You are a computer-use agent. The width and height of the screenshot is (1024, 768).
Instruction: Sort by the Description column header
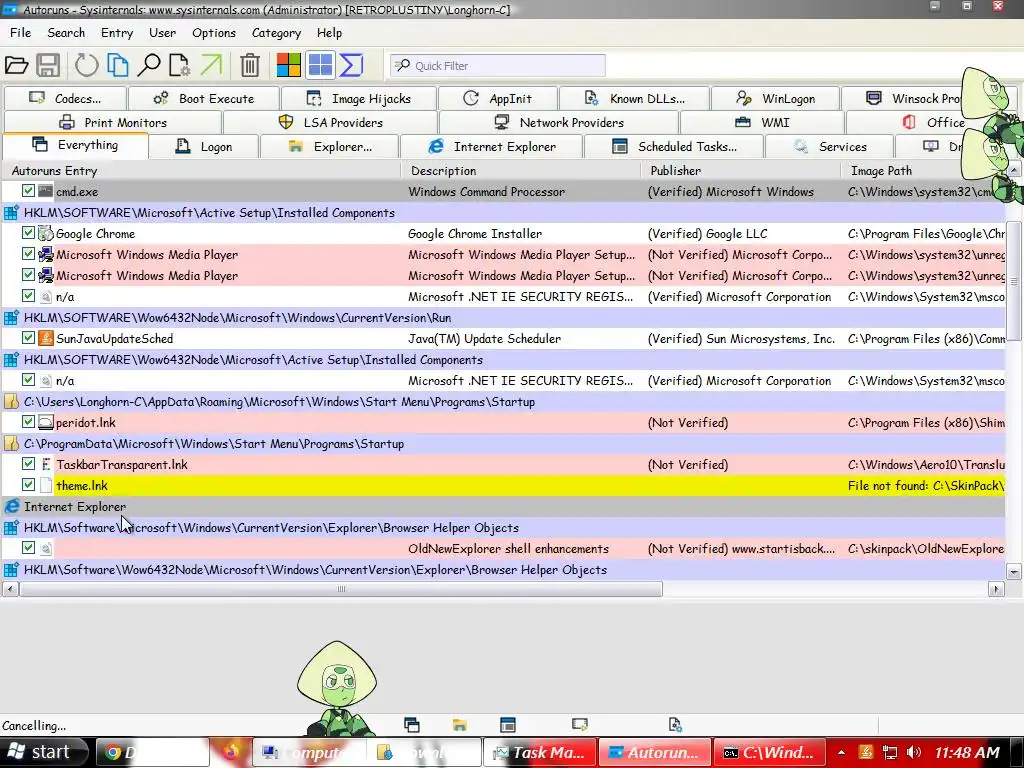[520, 170]
